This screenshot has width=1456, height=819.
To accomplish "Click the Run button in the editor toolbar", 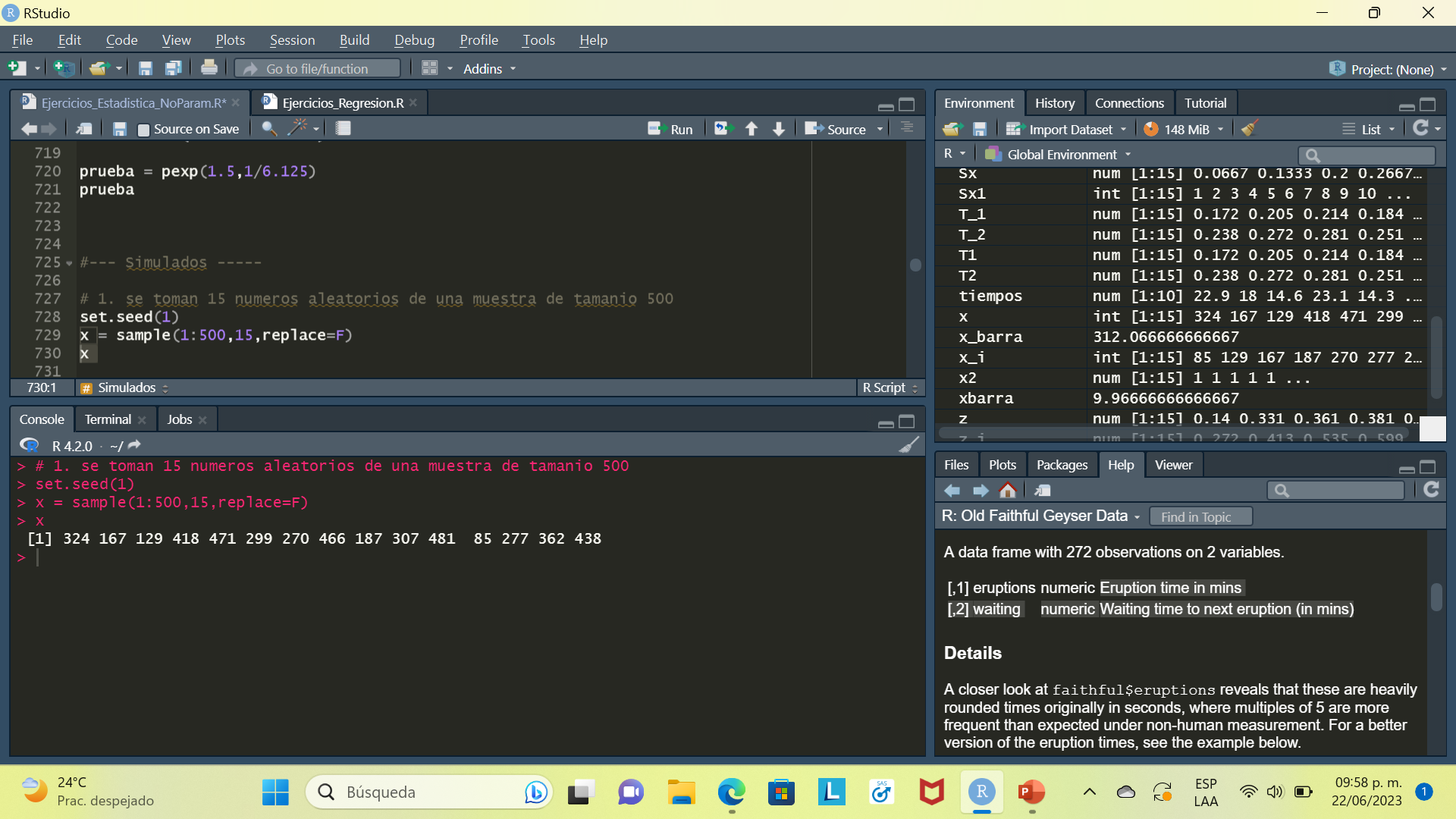I will click(x=671, y=129).
